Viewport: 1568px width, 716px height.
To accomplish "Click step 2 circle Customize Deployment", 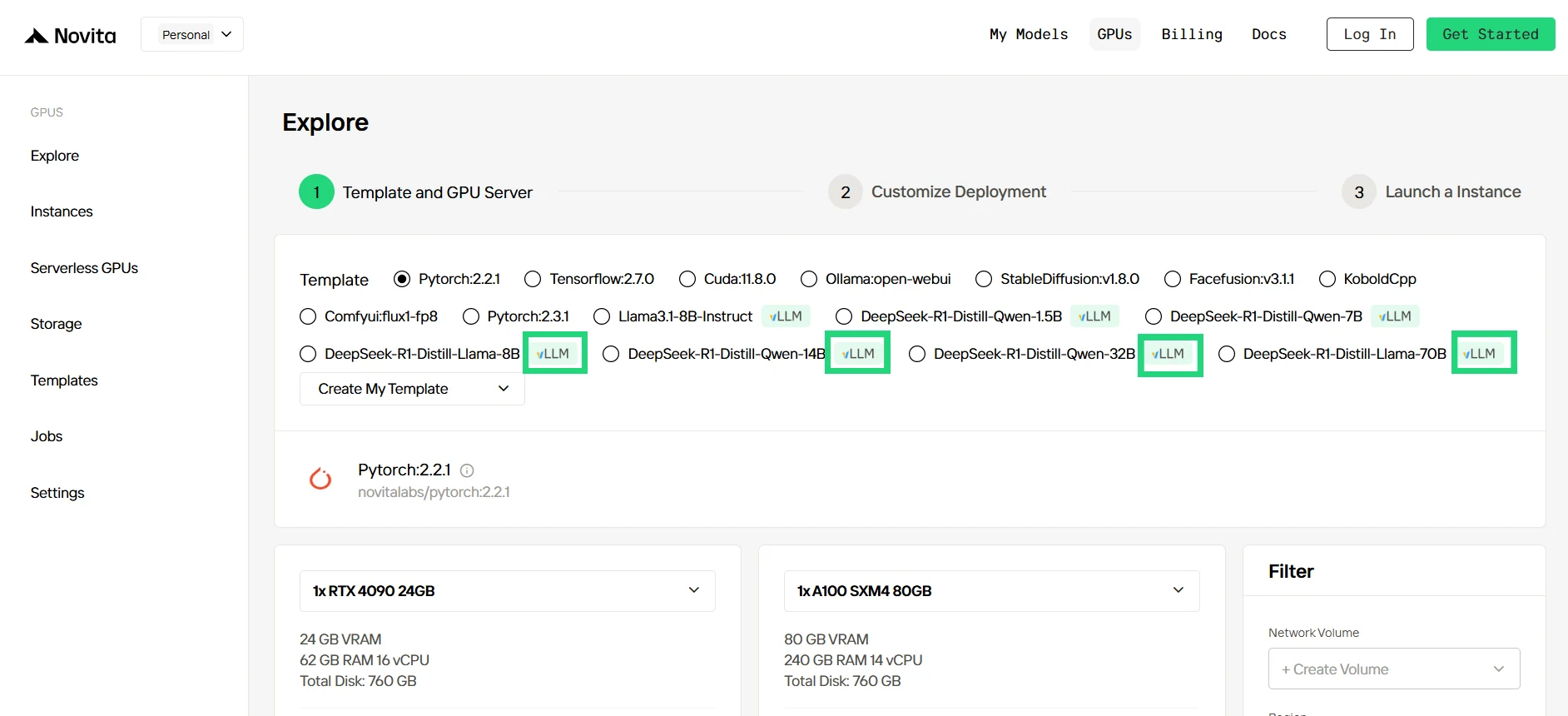I will tap(846, 191).
